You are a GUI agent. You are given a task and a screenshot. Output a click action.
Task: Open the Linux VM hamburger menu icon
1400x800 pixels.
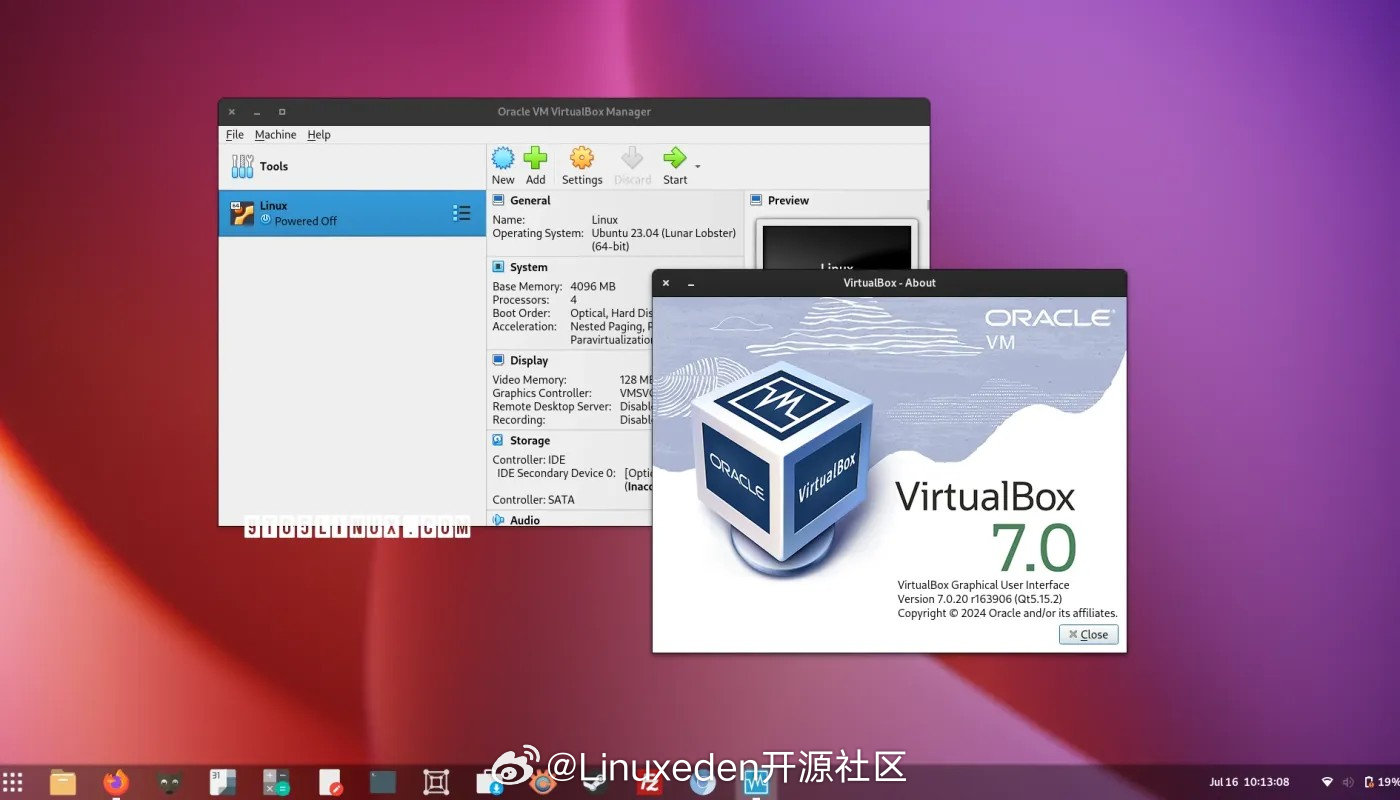tap(461, 213)
